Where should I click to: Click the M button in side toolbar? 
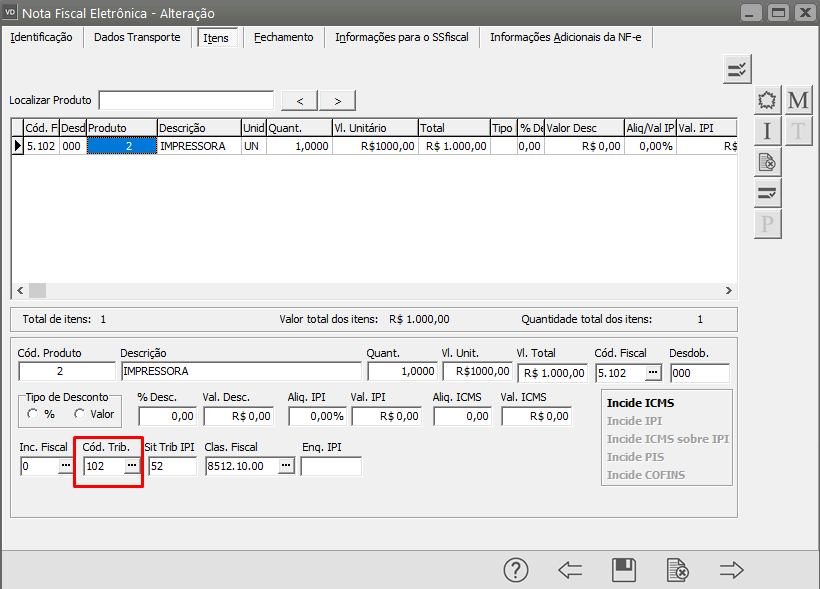pos(798,100)
